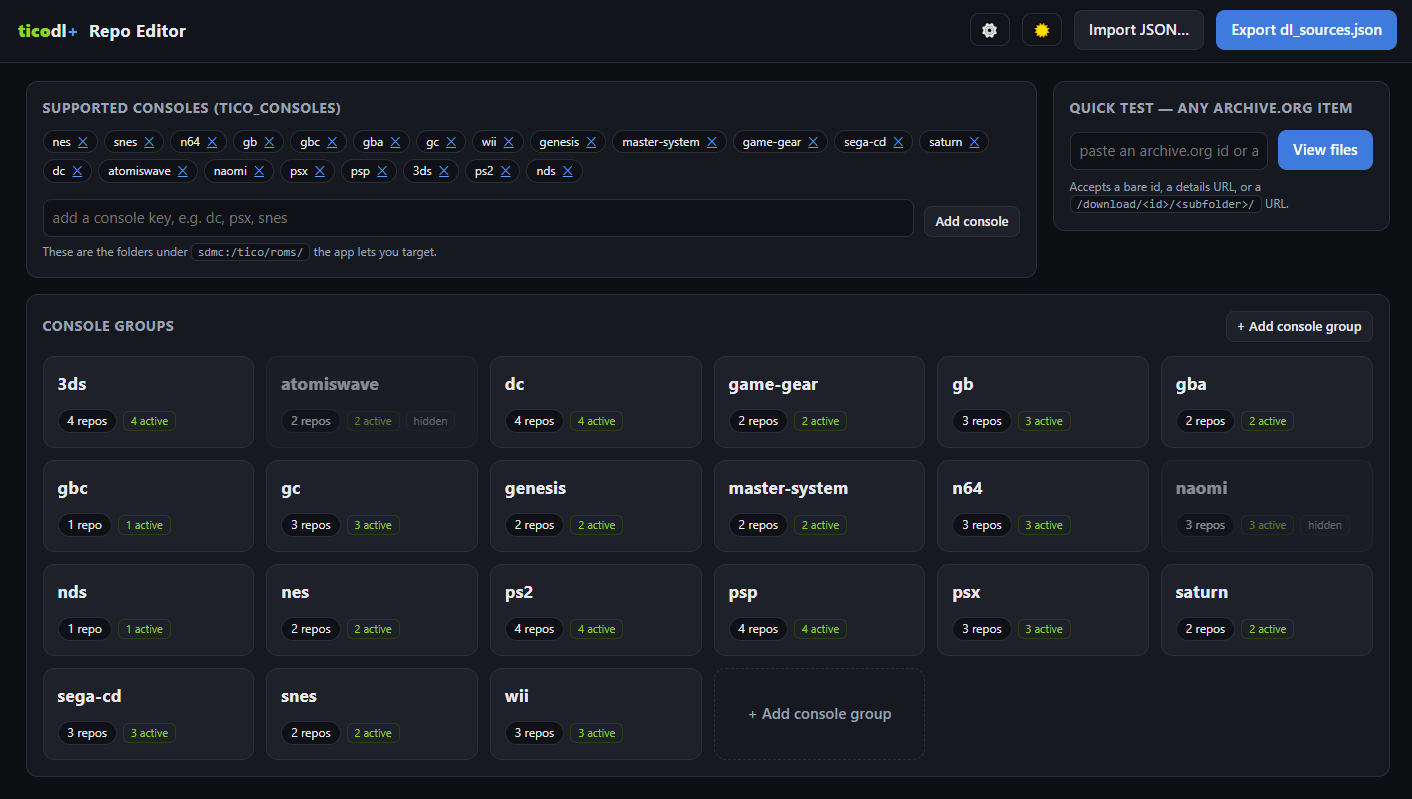Remove the nds console tag
The height and width of the screenshot is (799, 1412).
[567, 171]
